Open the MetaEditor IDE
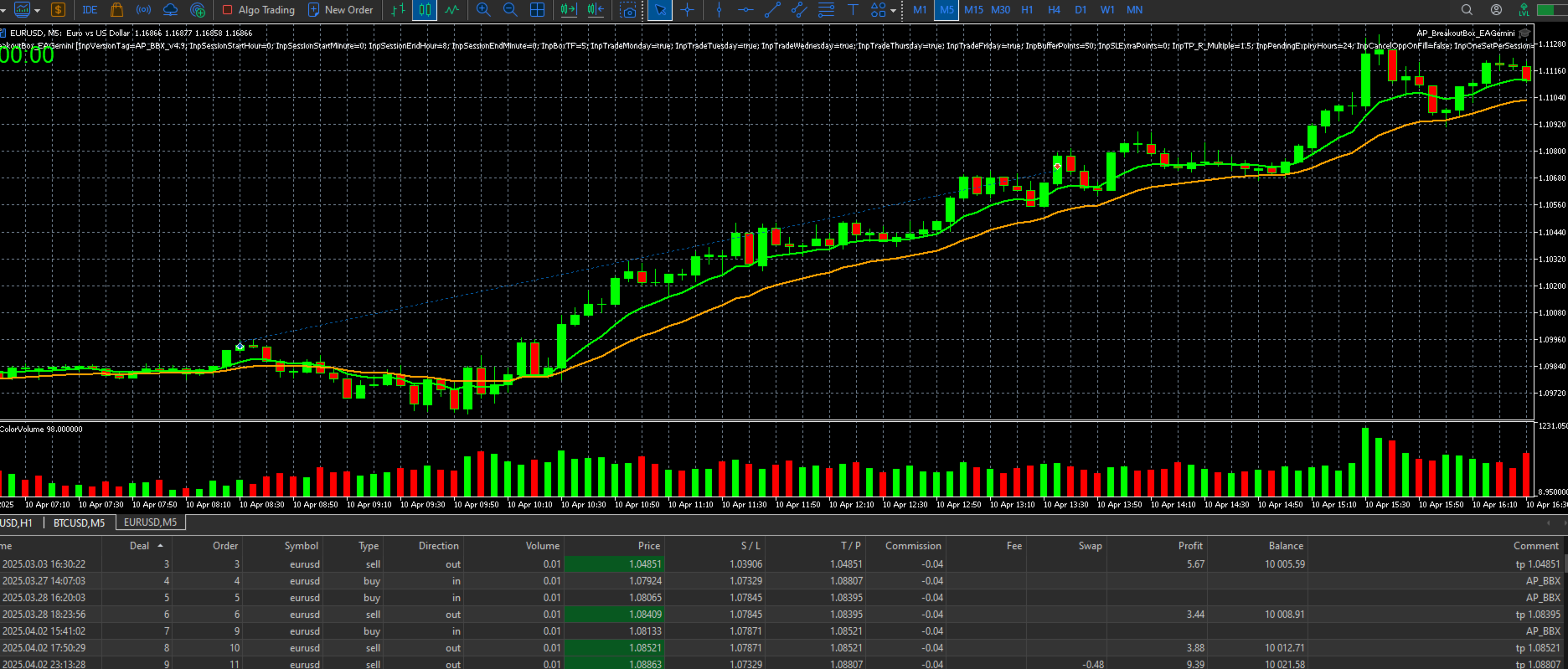Screen dimensions: 1568x669 pyautogui.click(x=90, y=10)
